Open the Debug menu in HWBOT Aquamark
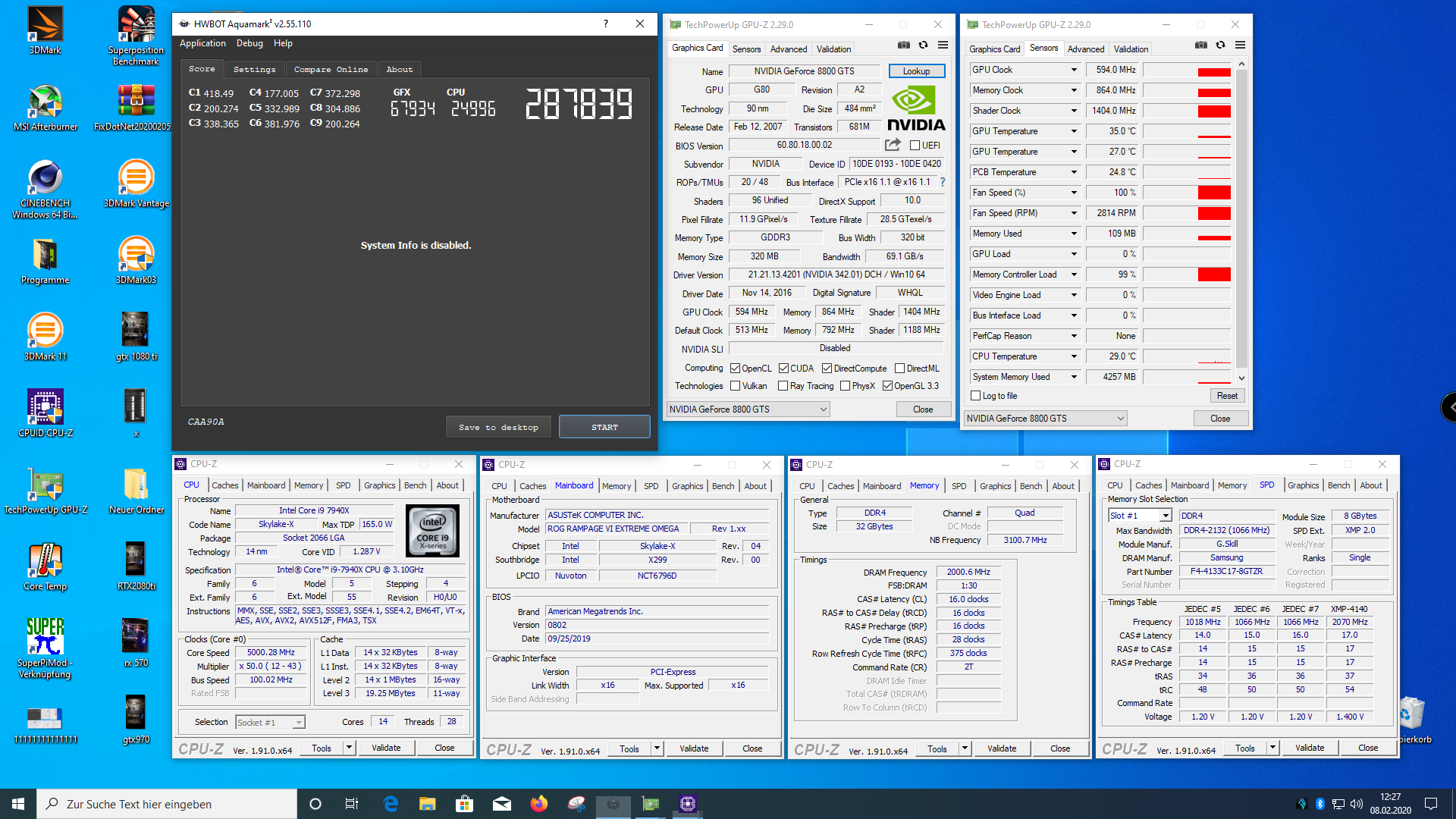This screenshot has width=1456, height=819. pos(249,43)
